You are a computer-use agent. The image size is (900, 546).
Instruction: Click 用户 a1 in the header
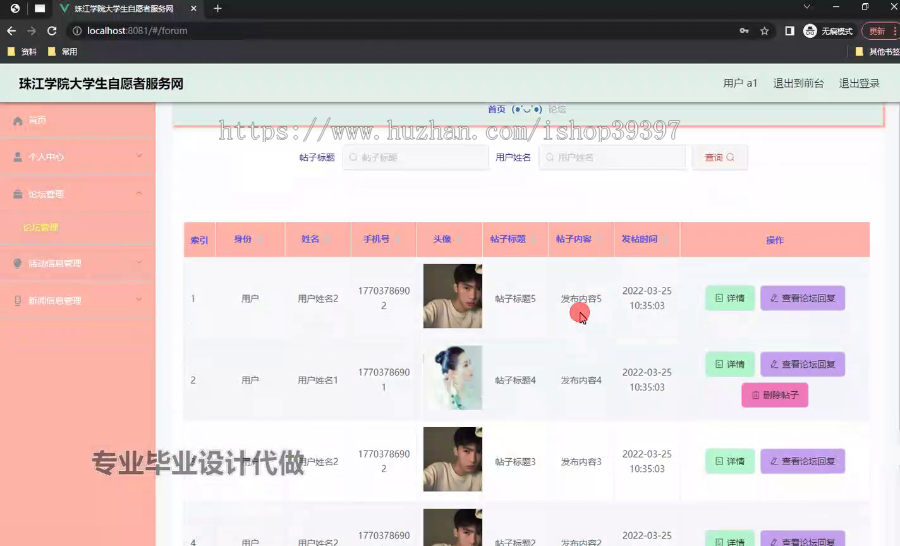(740, 84)
